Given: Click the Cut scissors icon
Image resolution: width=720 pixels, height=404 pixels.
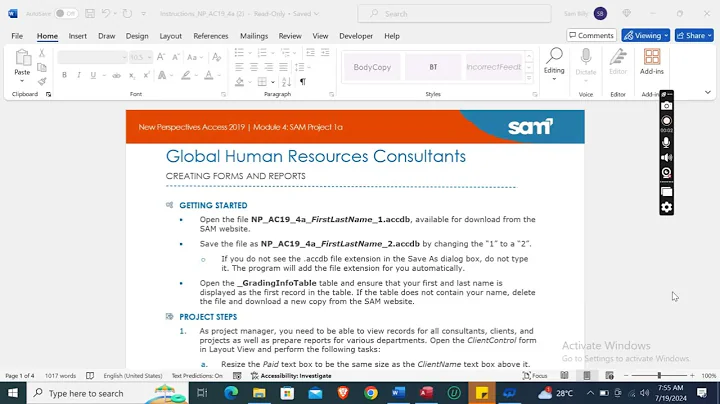Looking at the screenshot, I should 42,53.
